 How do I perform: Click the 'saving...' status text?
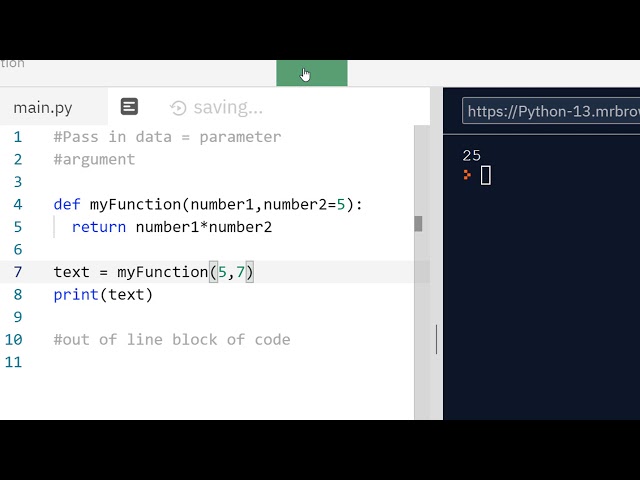tap(228, 108)
